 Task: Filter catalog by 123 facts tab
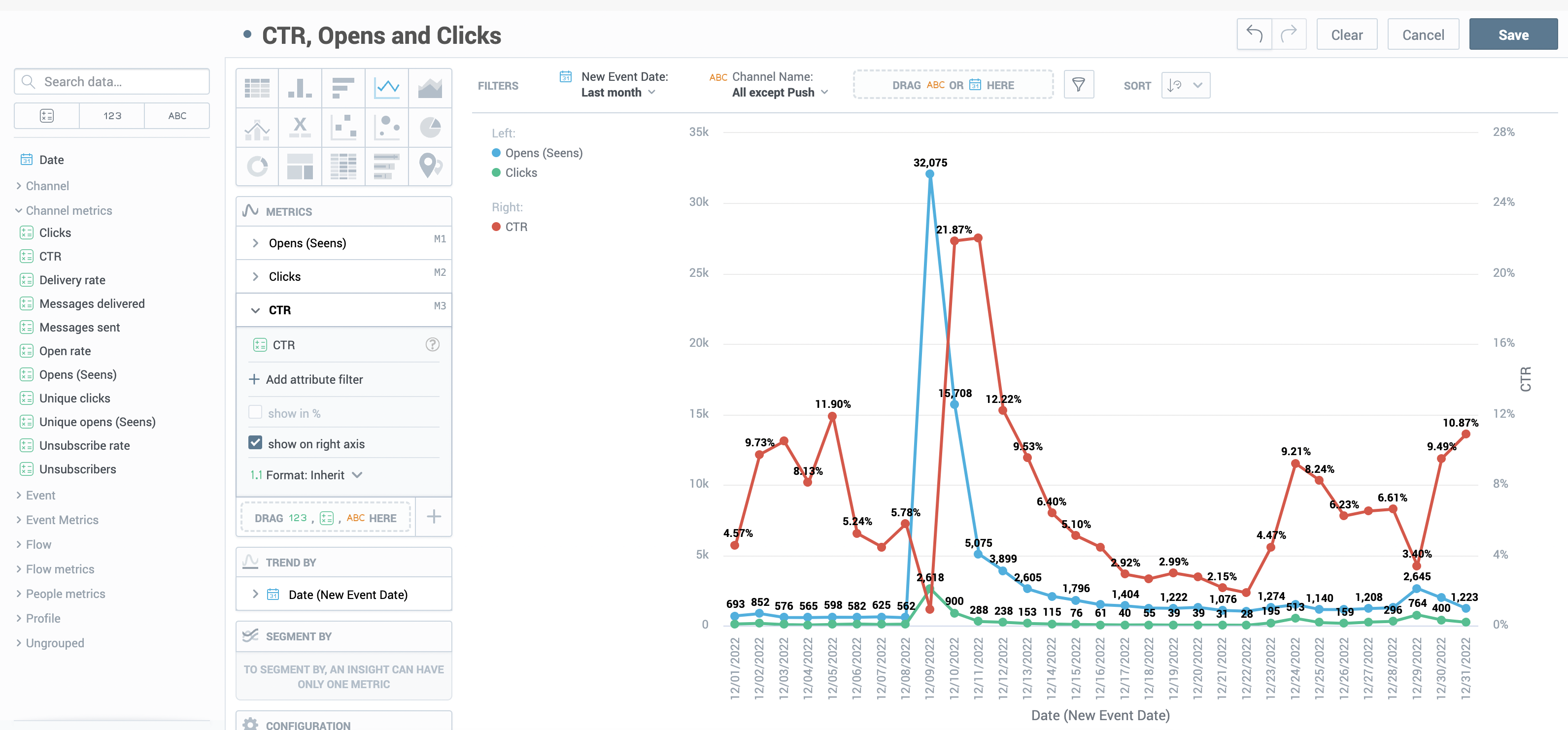(x=112, y=116)
